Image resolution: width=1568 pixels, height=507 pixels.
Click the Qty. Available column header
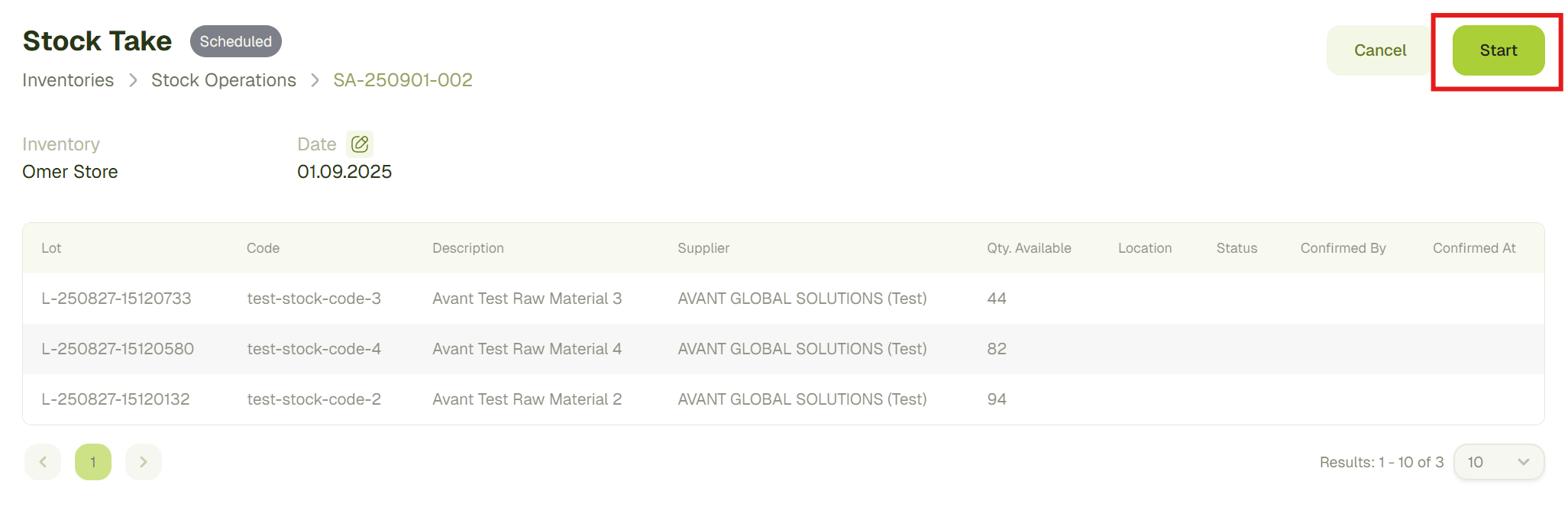point(1028,248)
